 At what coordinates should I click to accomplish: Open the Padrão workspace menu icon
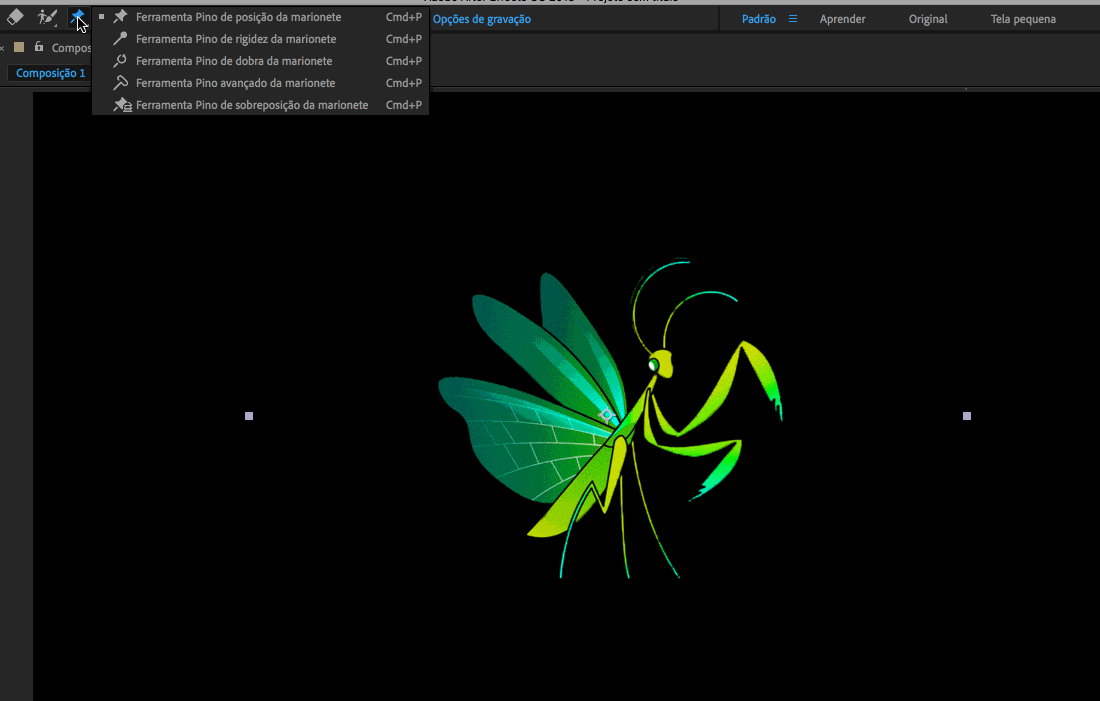793,19
